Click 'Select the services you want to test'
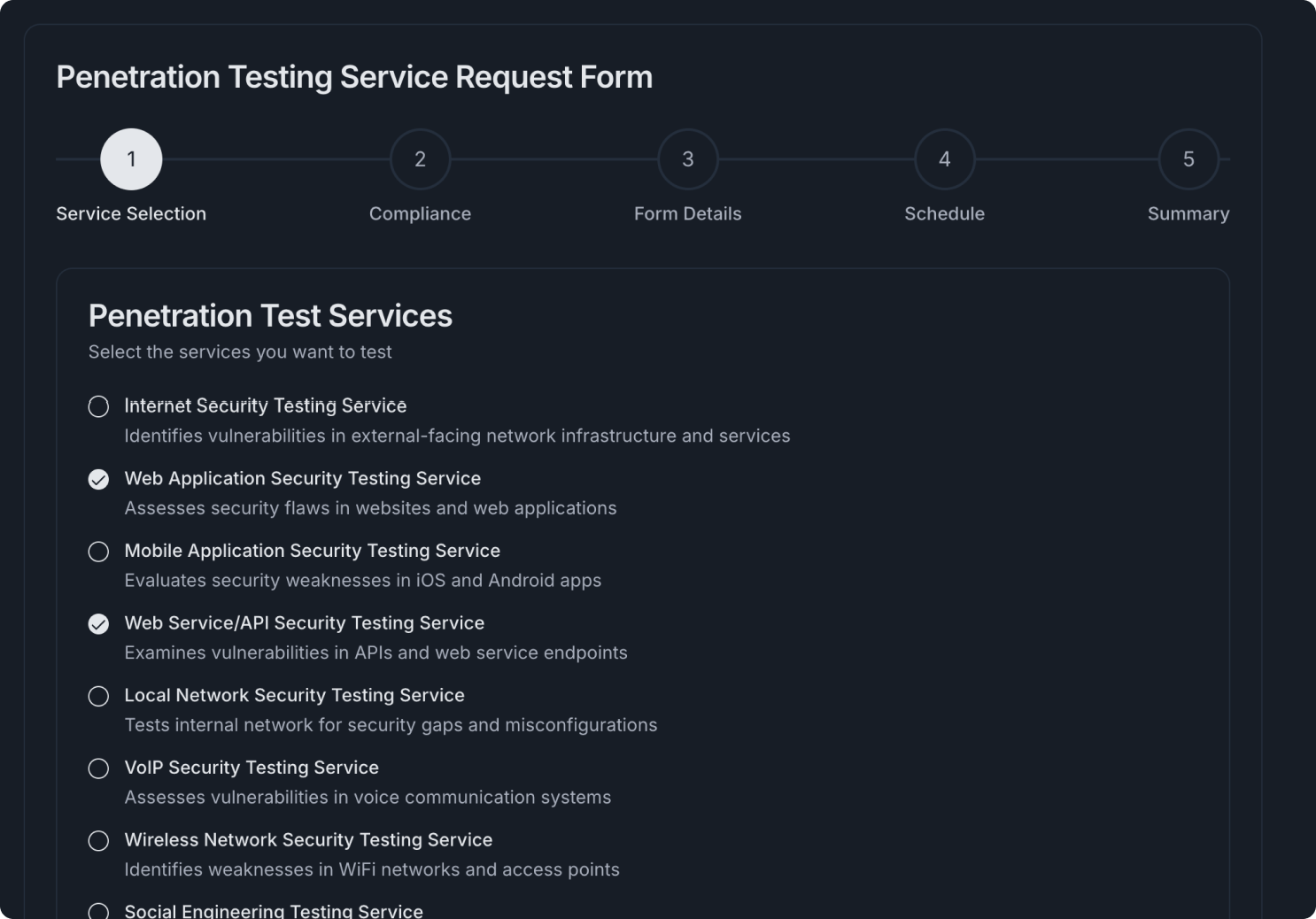1316x919 pixels. click(240, 352)
